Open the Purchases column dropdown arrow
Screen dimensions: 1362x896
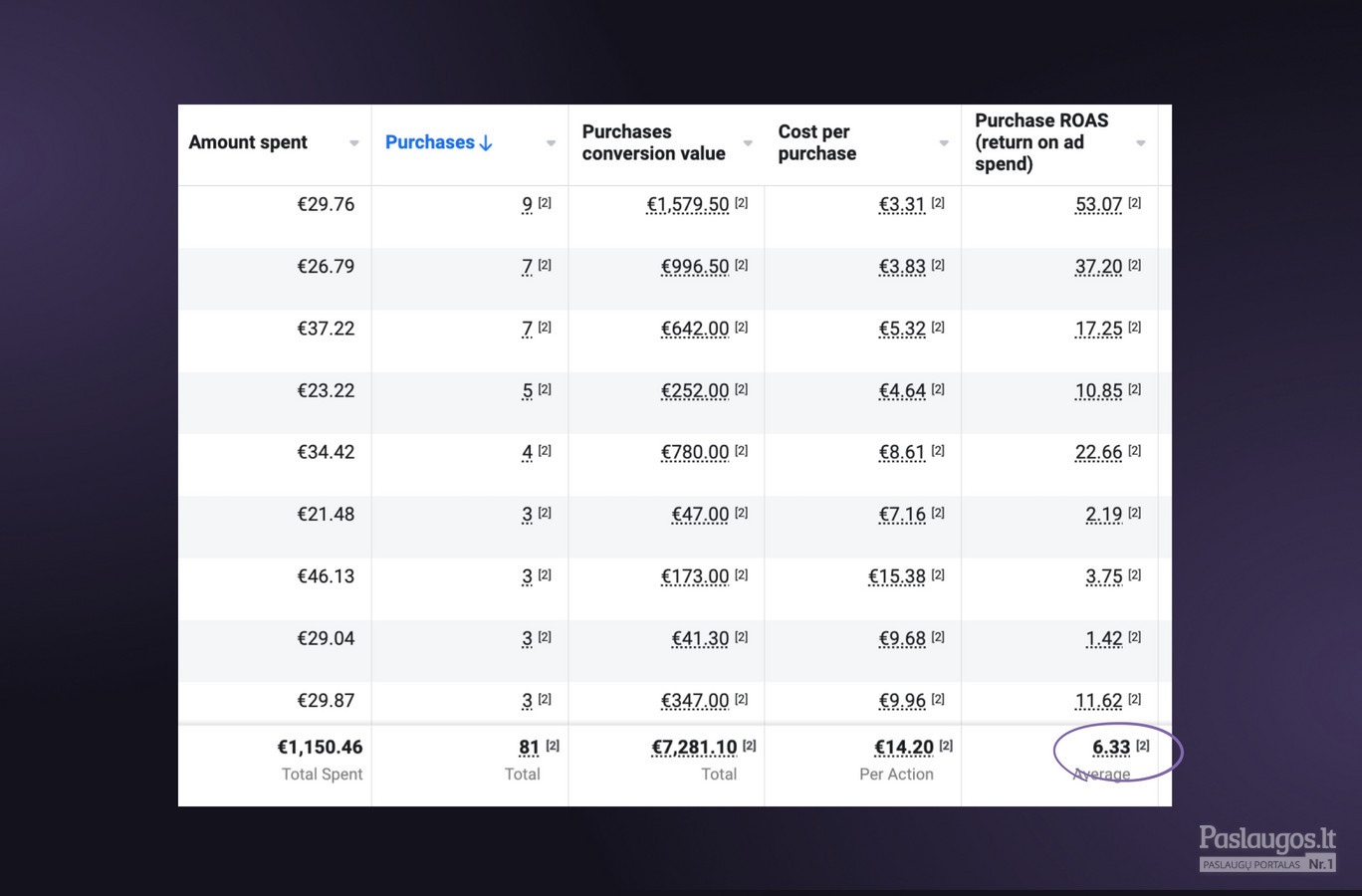click(x=551, y=143)
